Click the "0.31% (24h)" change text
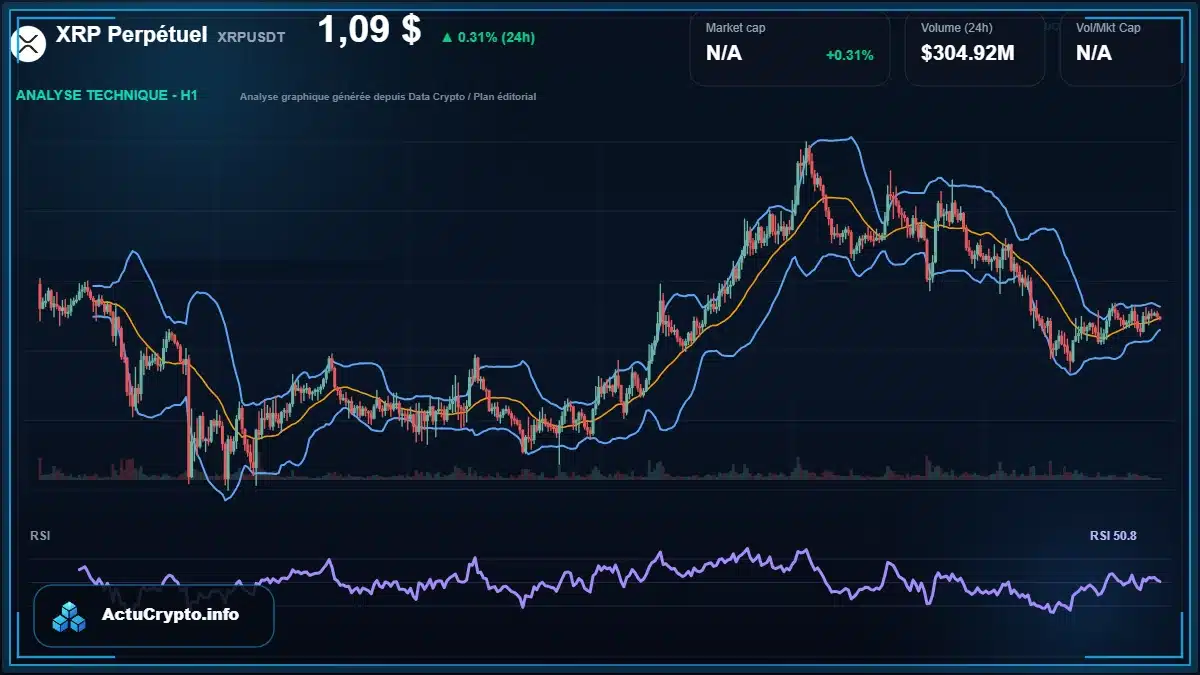 click(x=495, y=38)
